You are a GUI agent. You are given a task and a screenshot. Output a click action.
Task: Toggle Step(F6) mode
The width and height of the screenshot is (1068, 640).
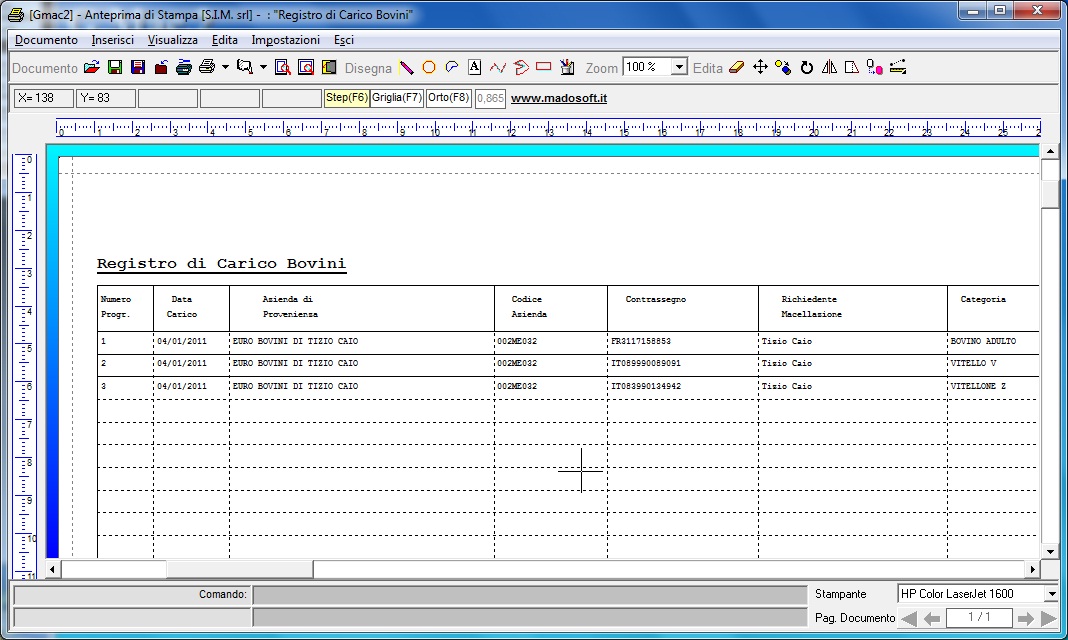[x=347, y=98]
